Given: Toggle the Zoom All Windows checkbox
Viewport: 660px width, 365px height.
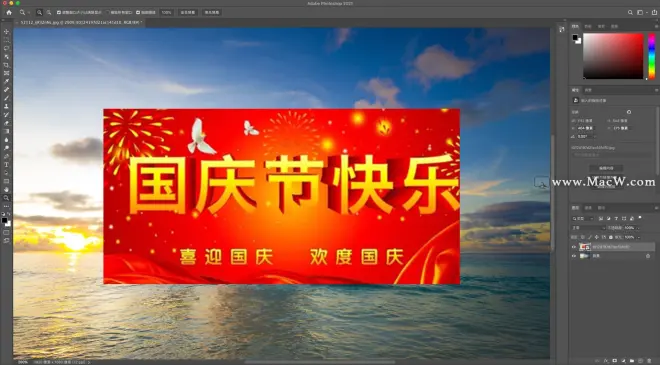Looking at the screenshot, I should [107, 13].
